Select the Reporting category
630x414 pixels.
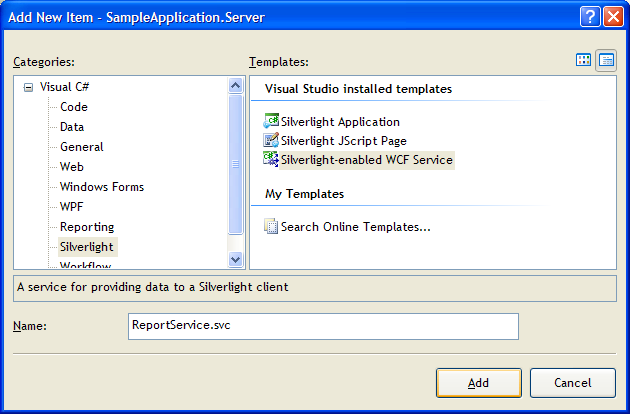tap(87, 227)
